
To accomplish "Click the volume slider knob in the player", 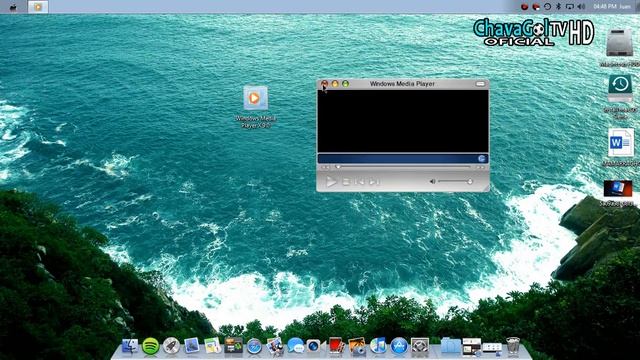I will pyautogui.click(x=470, y=181).
